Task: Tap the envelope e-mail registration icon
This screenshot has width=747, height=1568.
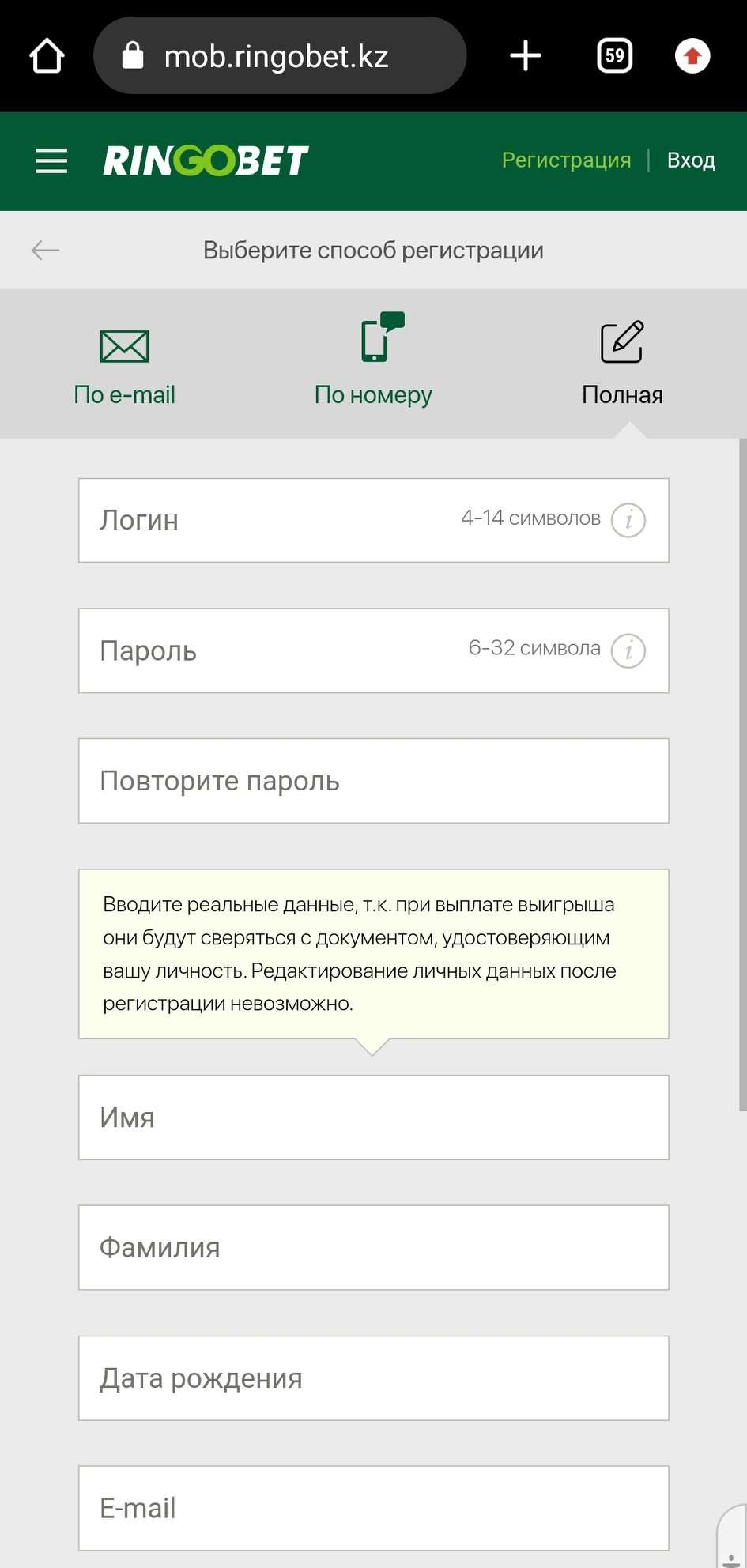Action: pos(124,346)
